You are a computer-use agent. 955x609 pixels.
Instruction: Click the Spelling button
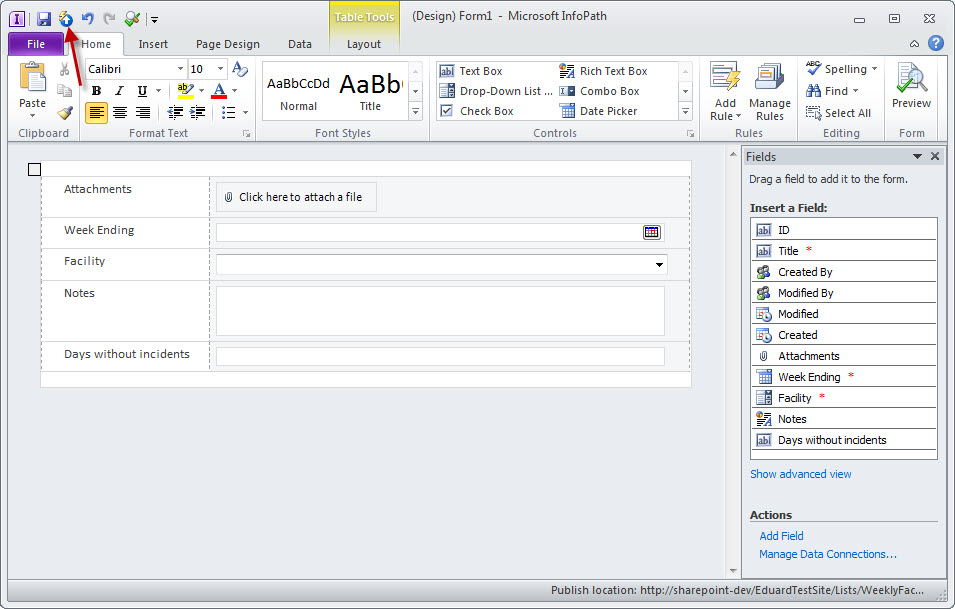(842, 69)
